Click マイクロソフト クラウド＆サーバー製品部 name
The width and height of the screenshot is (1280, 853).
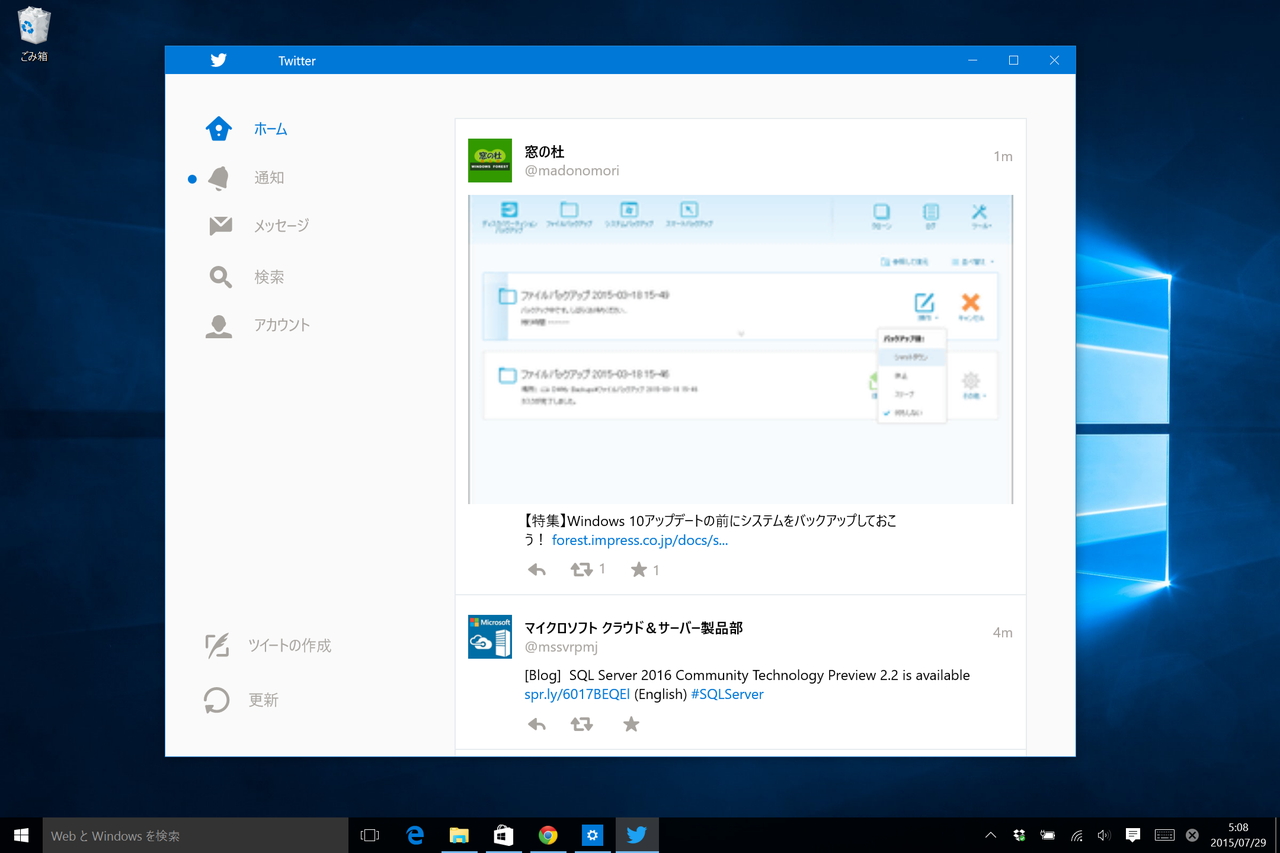coord(634,628)
